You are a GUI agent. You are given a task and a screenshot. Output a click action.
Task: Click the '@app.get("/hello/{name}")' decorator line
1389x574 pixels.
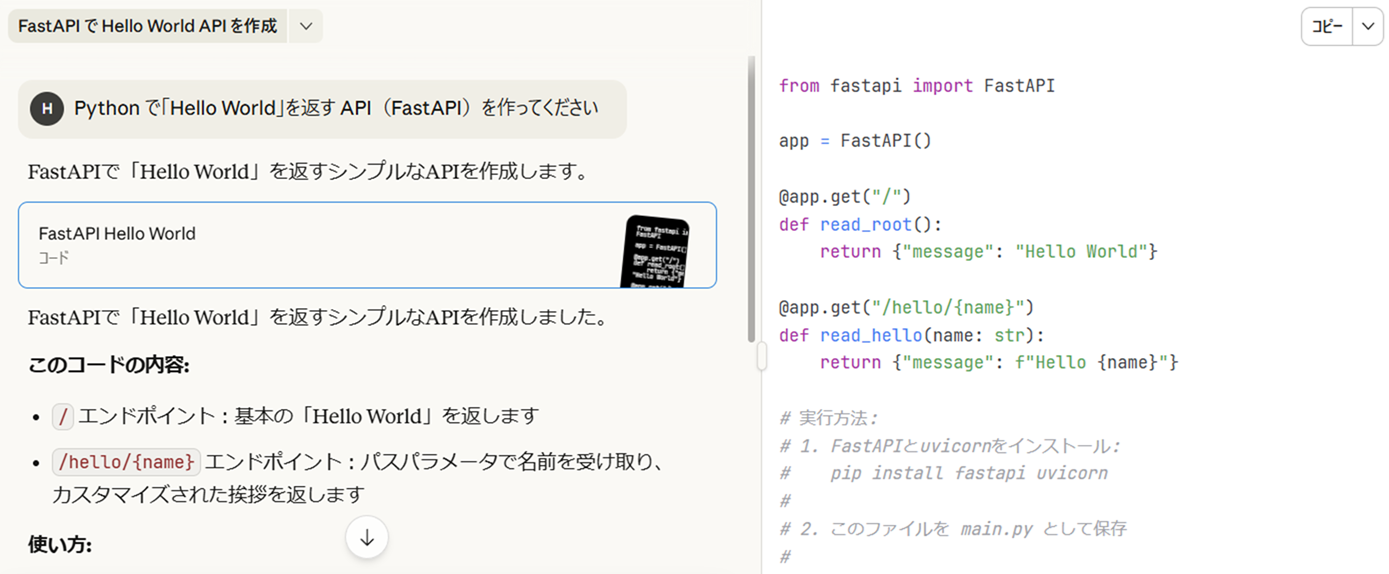pyautogui.click(x=906, y=307)
